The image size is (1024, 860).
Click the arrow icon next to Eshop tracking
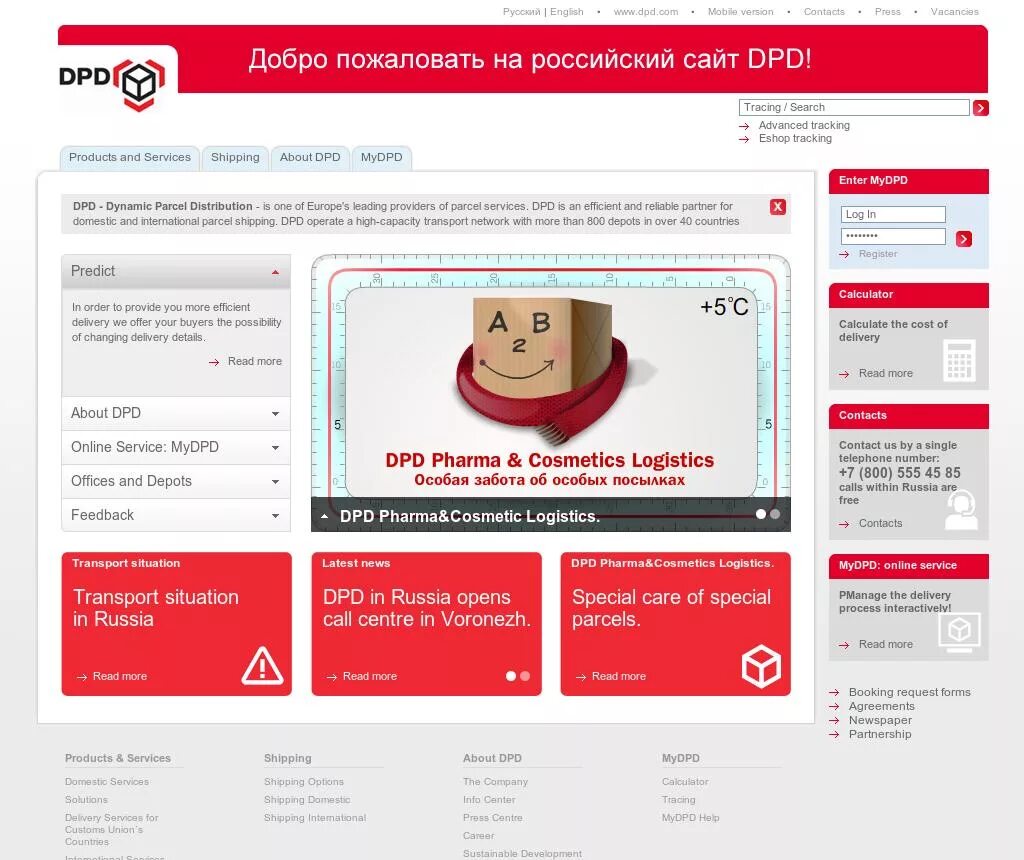[744, 139]
